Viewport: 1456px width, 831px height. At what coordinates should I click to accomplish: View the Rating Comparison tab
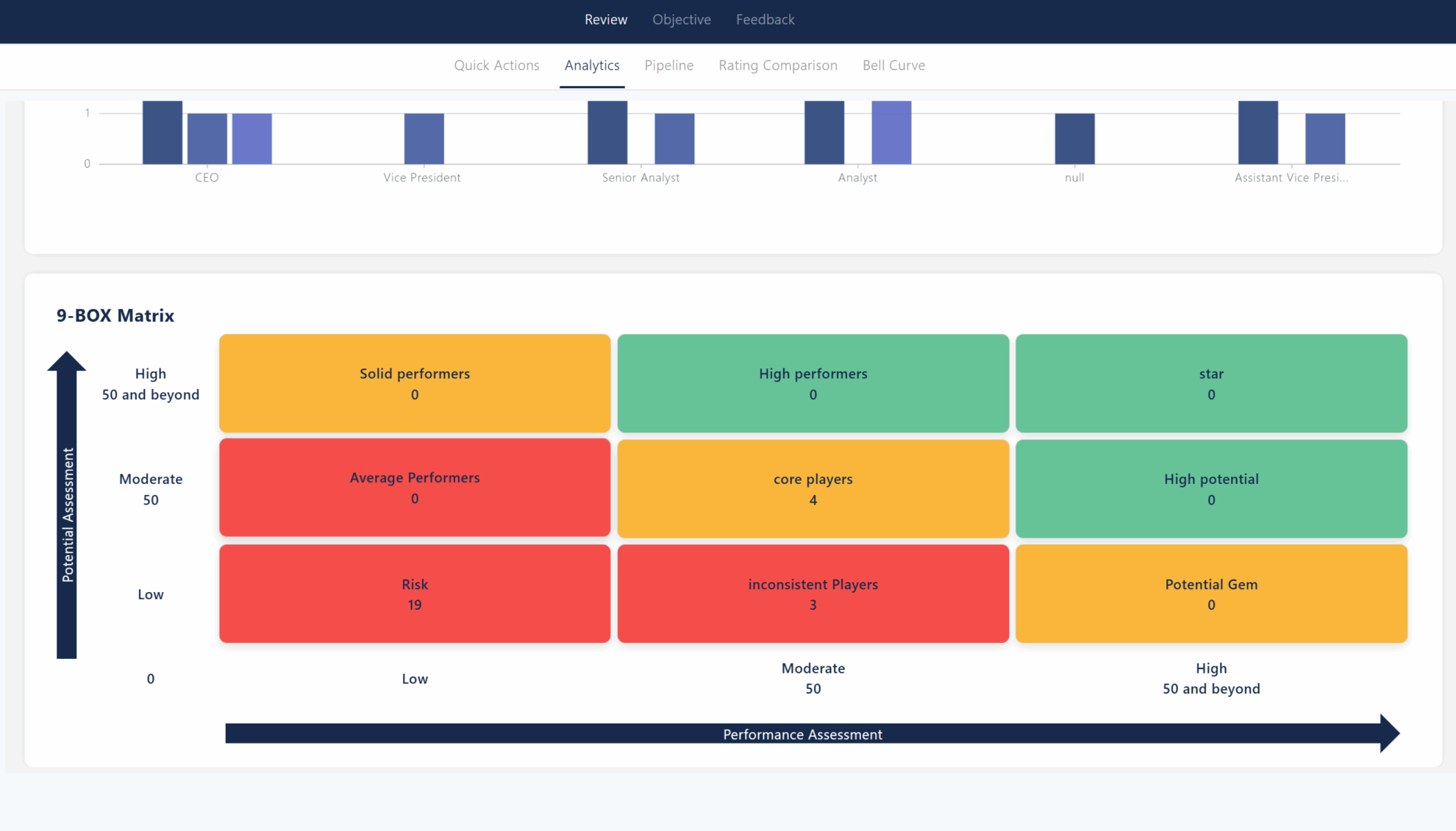pos(777,65)
